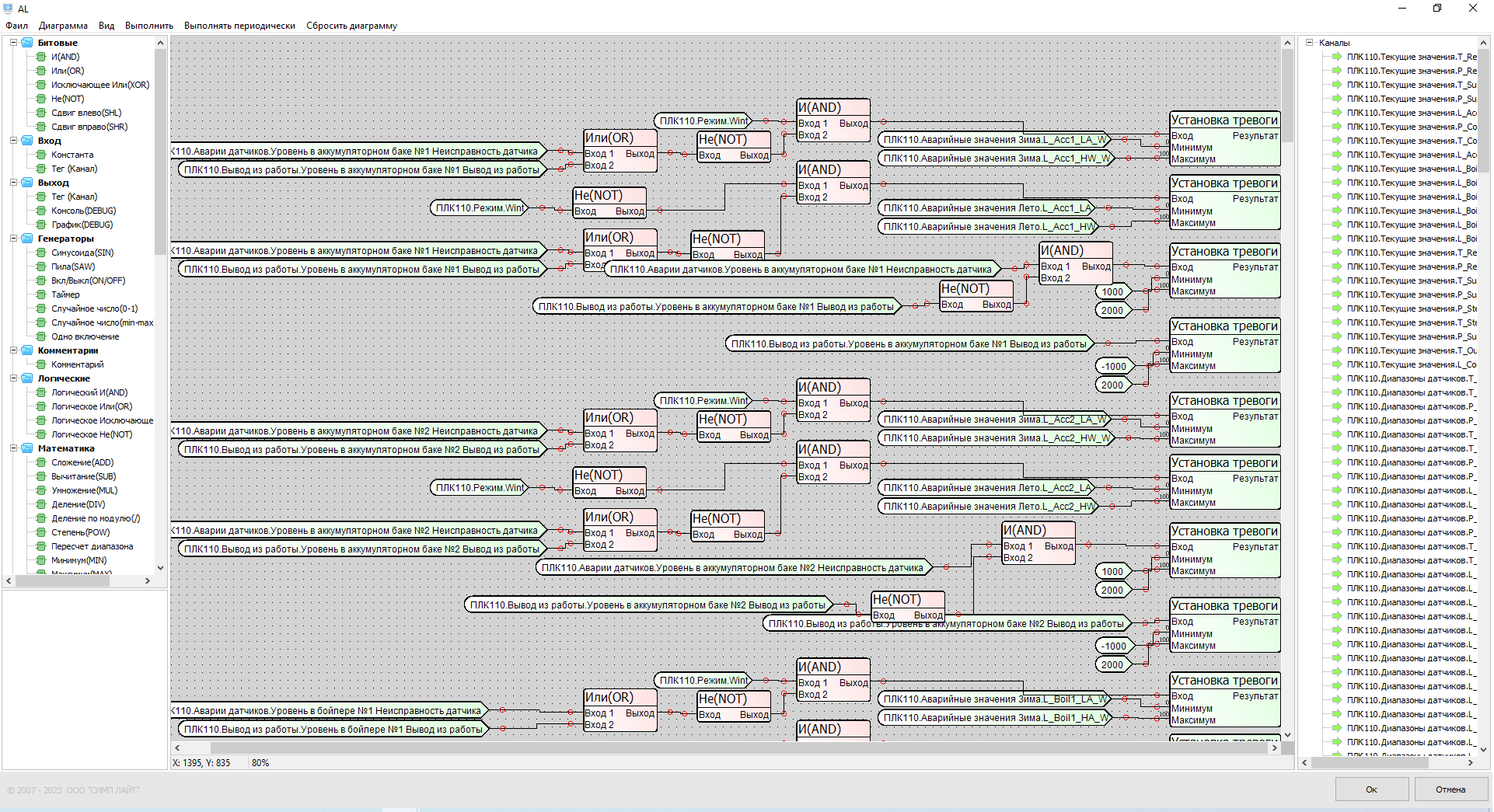This screenshot has width=1494, height=812.
Task: Select the Логический И(AND) block icon
Action: point(41,392)
